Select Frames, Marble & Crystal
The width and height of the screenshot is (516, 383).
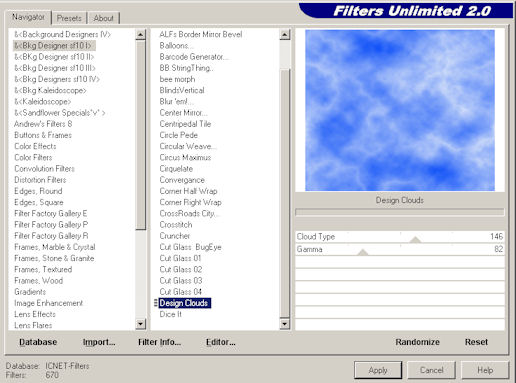[x=55, y=247]
